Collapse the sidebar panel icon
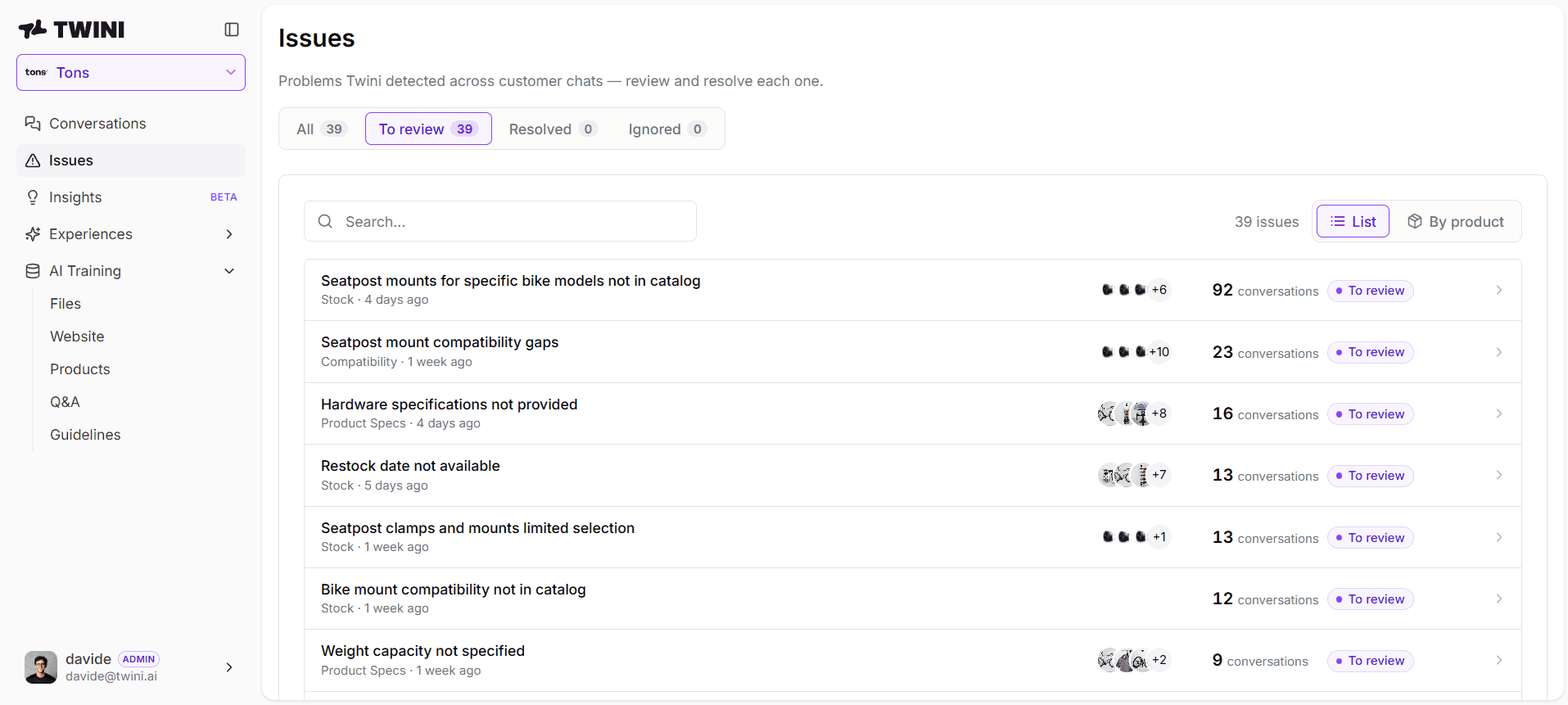Viewport: 1568px width, 705px height. click(232, 29)
